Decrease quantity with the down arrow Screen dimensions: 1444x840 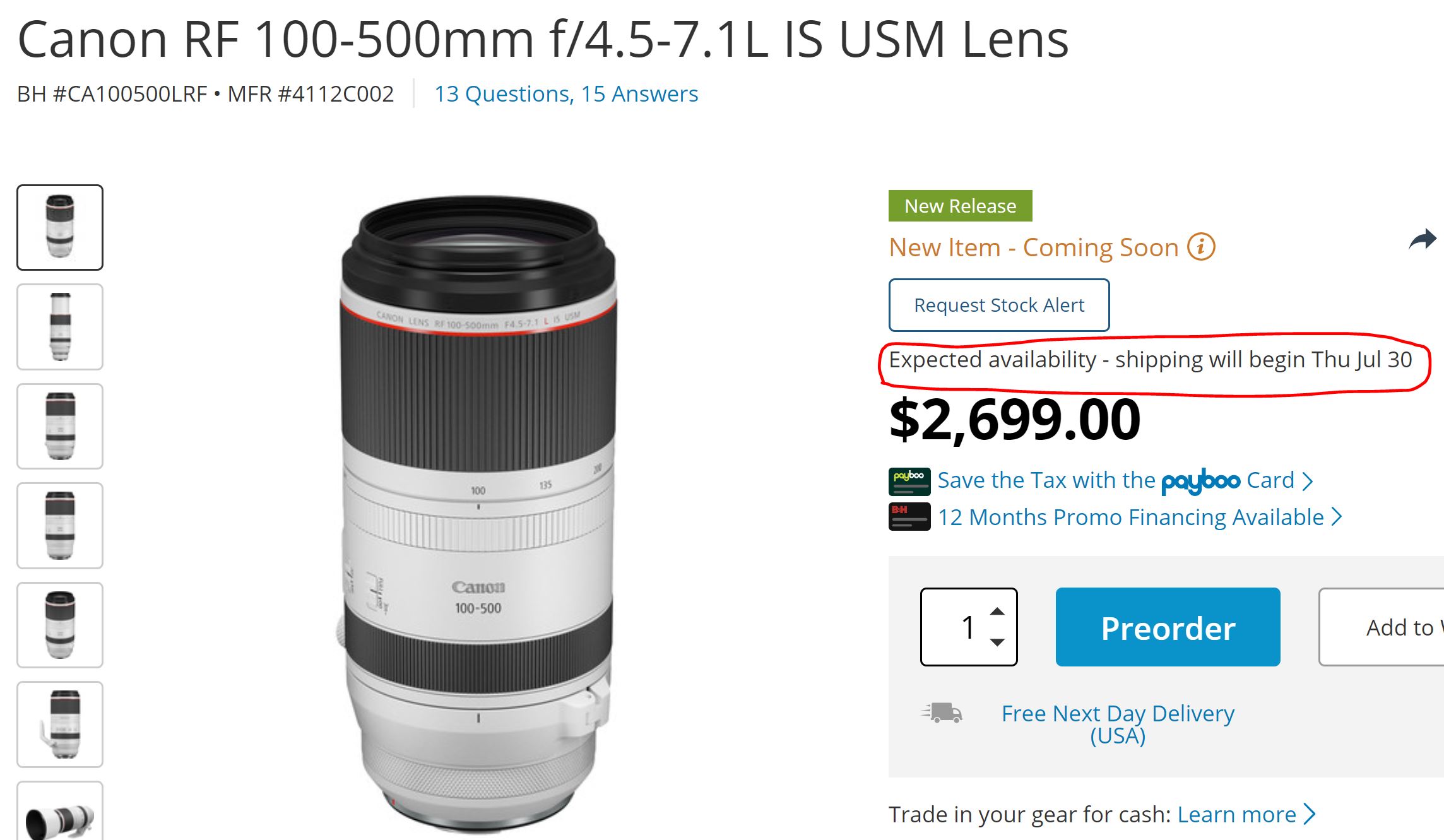click(997, 642)
